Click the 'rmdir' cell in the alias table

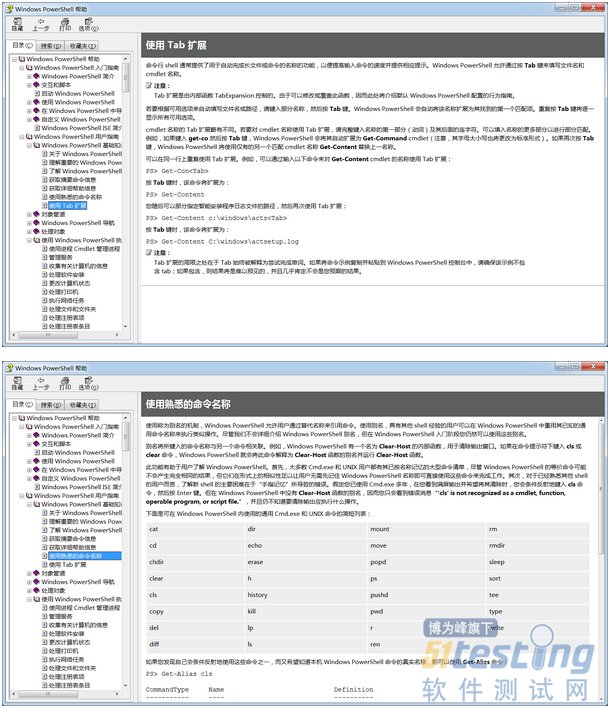538,545
